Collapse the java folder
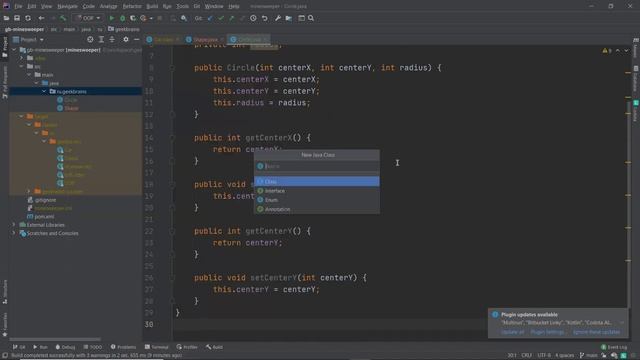 [37, 83]
